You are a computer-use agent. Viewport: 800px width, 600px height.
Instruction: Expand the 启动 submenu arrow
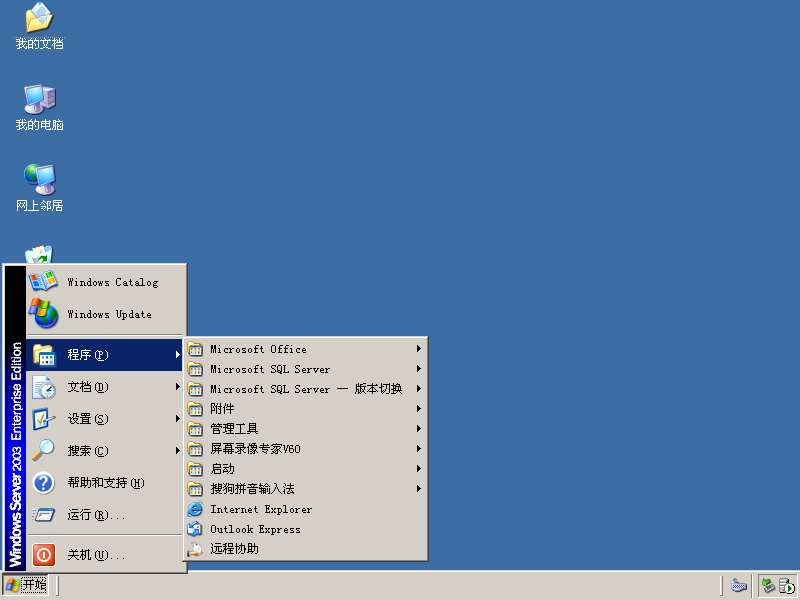(418, 468)
